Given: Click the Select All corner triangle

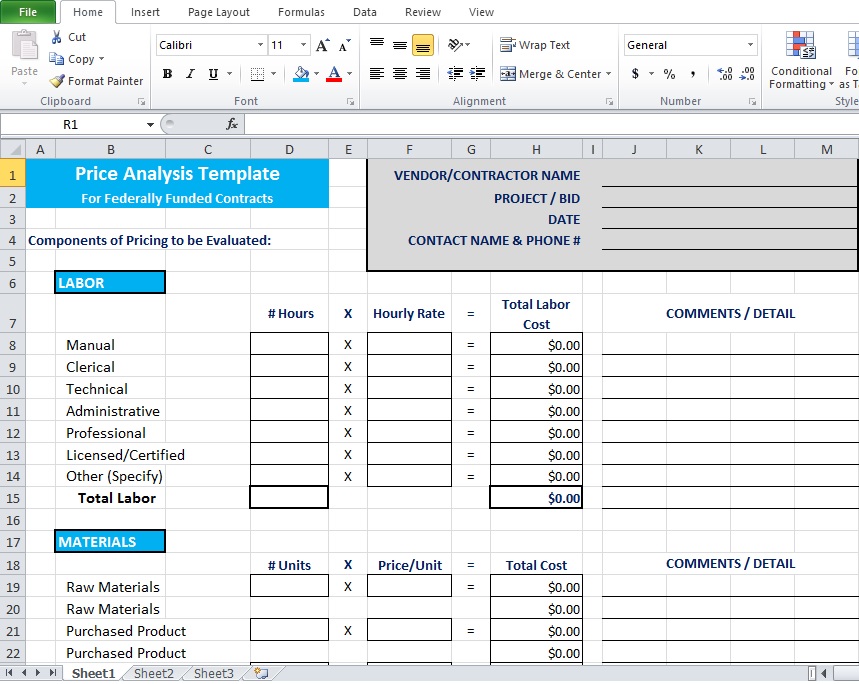Looking at the screenshot, I should [x=13, y=149].
